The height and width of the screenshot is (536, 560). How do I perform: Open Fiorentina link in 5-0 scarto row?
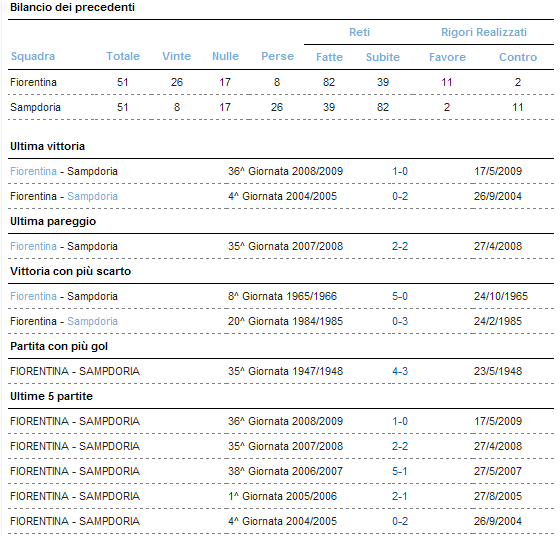click(x=33, y=296)
